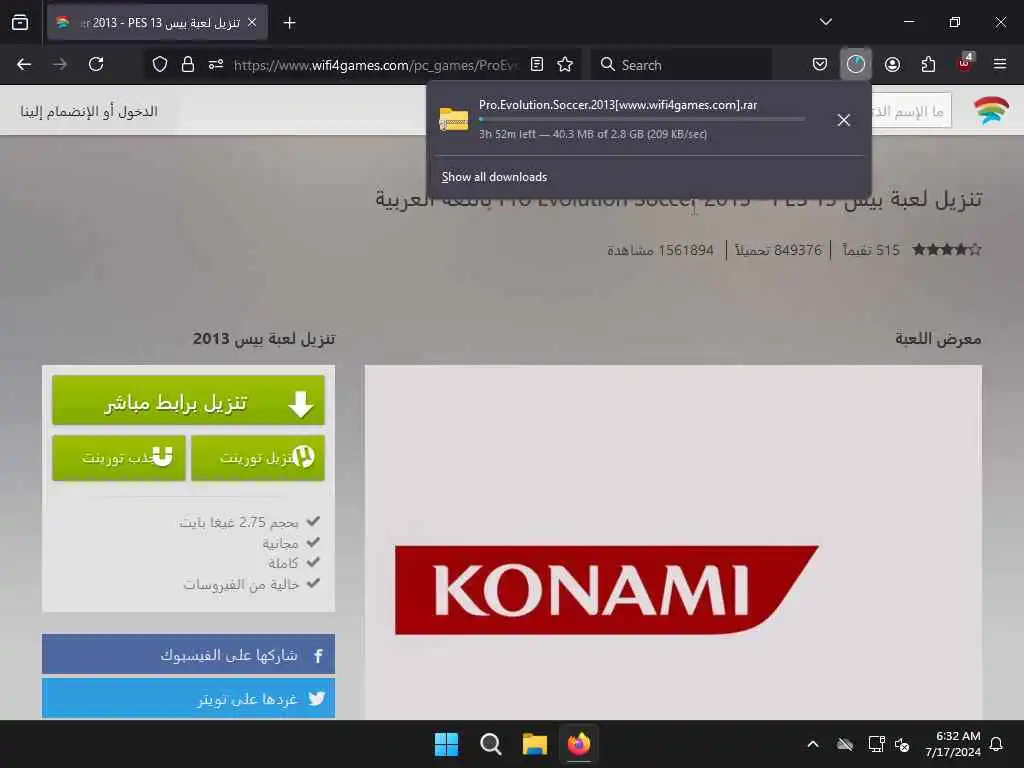Click the star rating widget

[x=947, y=249]
